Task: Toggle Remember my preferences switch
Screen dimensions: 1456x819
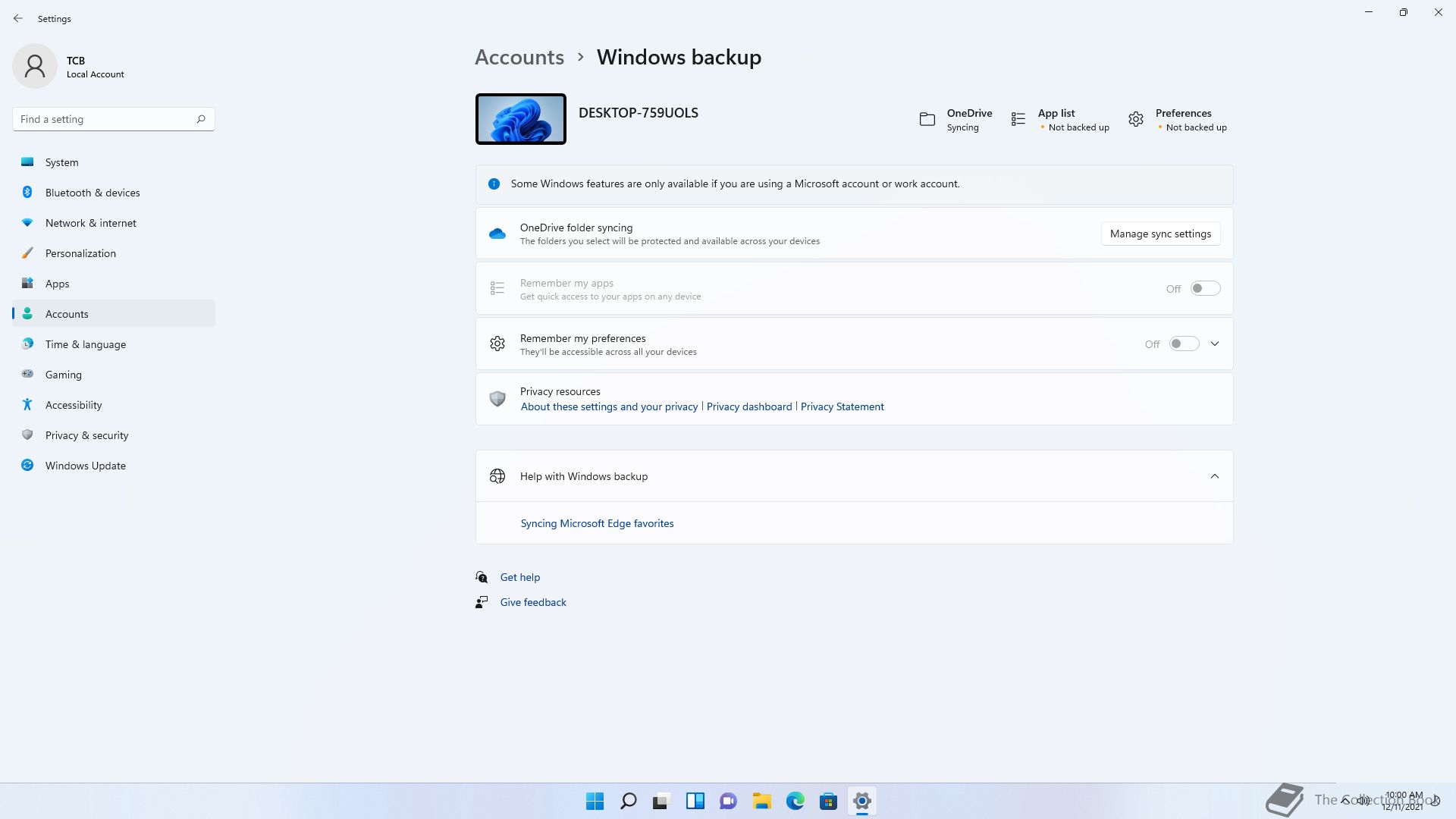Action: (x=1184, y=344)
